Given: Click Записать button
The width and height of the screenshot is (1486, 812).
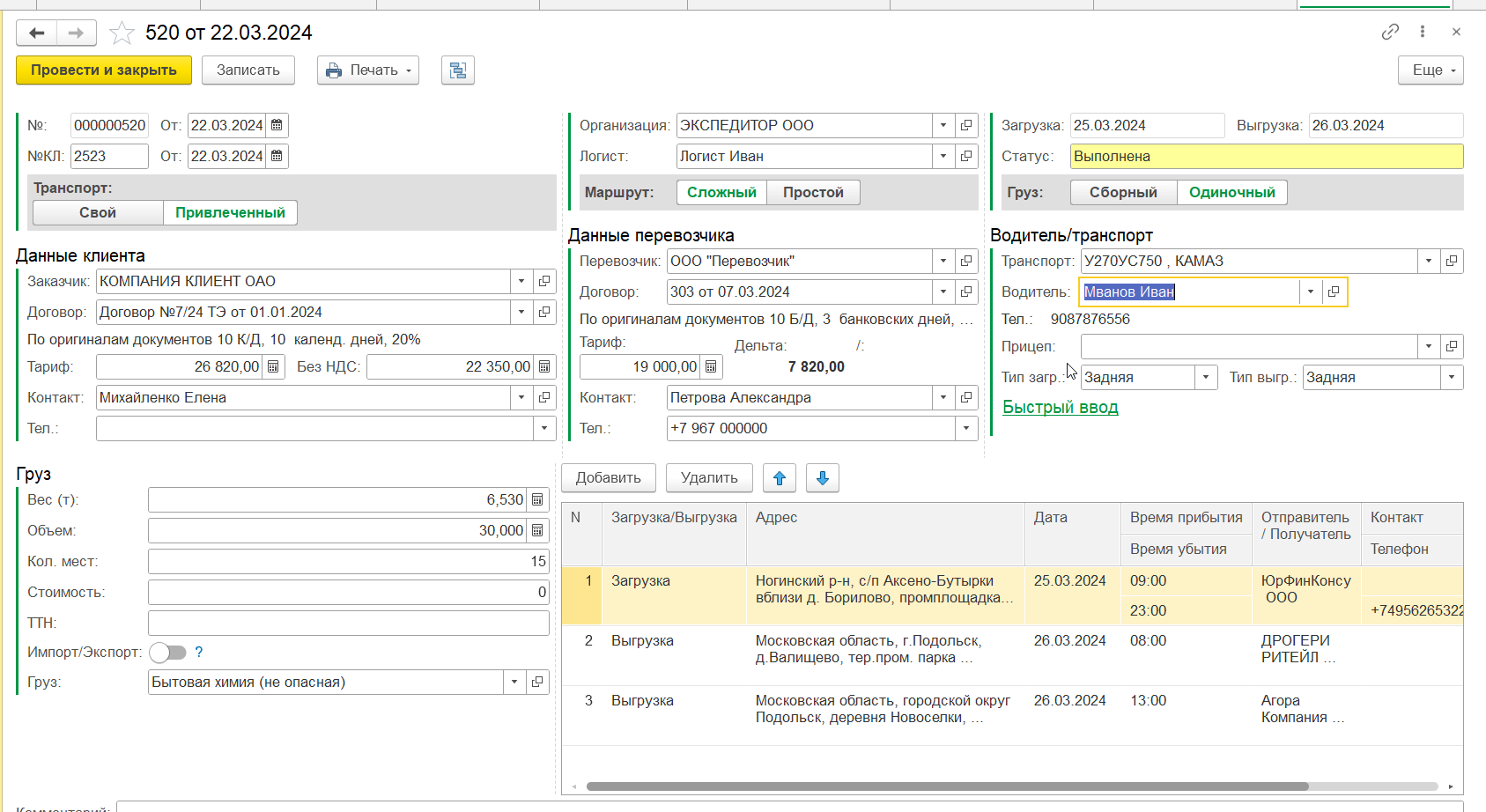Looking at the screenshot, I should pos(248,70).
